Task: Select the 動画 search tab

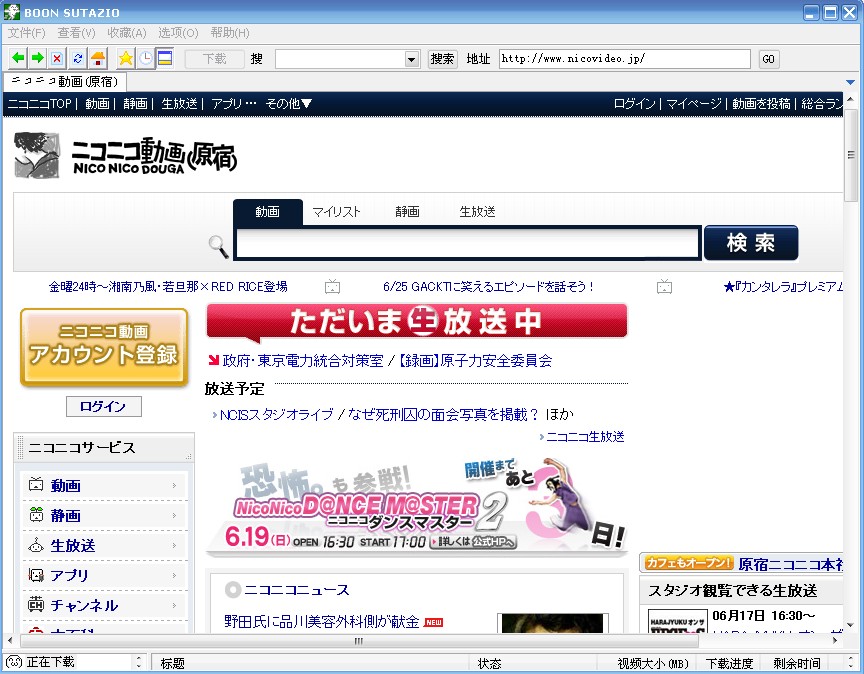Action: tap(268, 212)
